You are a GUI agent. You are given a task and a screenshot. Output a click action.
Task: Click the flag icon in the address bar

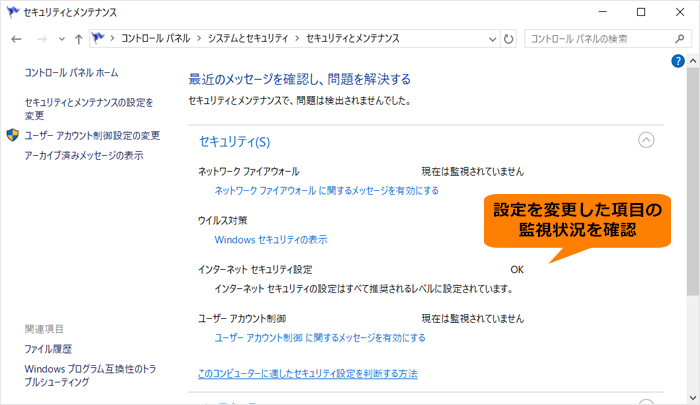point(98,38)
